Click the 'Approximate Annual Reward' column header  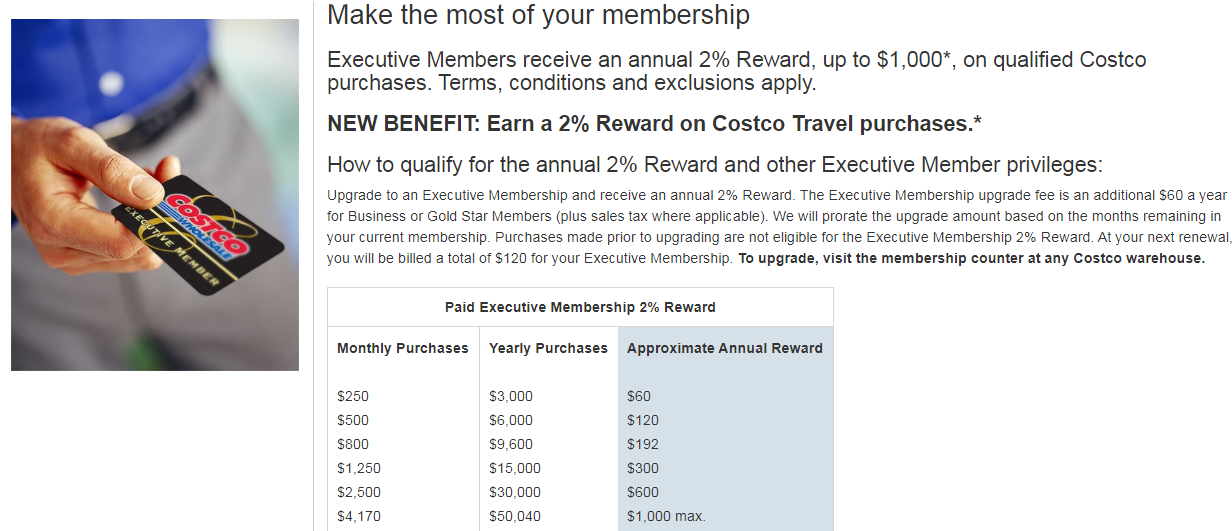pyautogui.click(x=724, y=349)
